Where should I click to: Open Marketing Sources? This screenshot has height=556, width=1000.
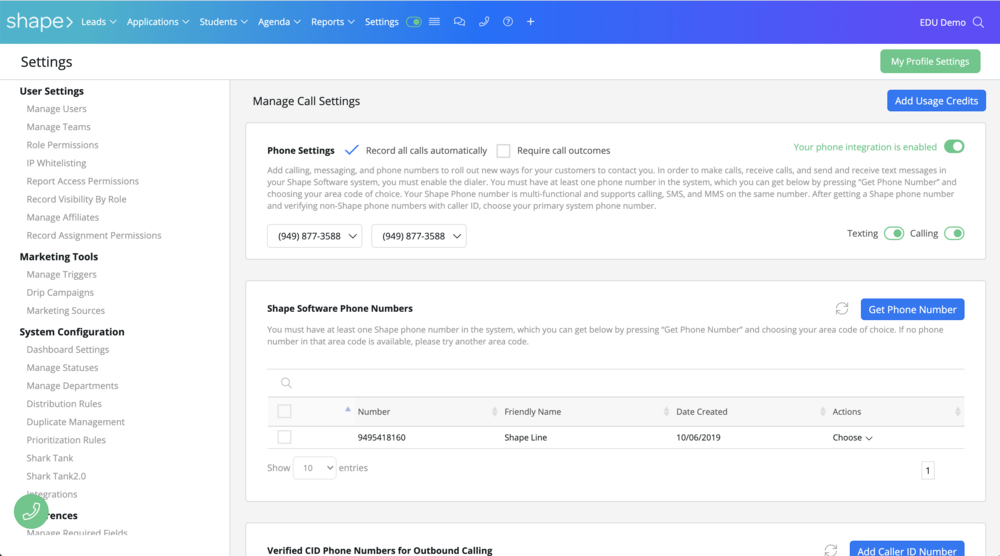click(x=65, y=311)
